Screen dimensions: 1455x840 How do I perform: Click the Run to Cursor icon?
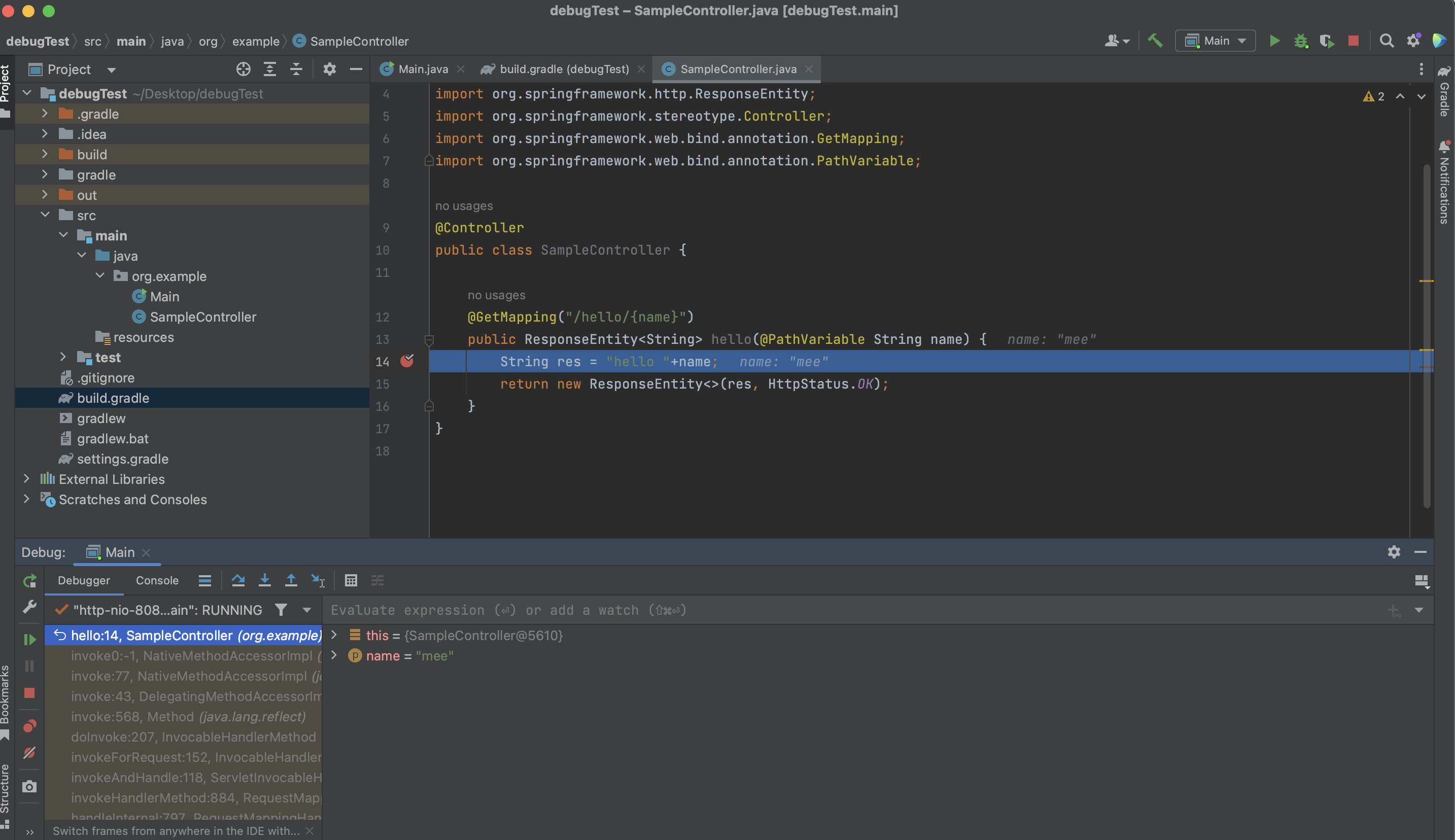318,580
